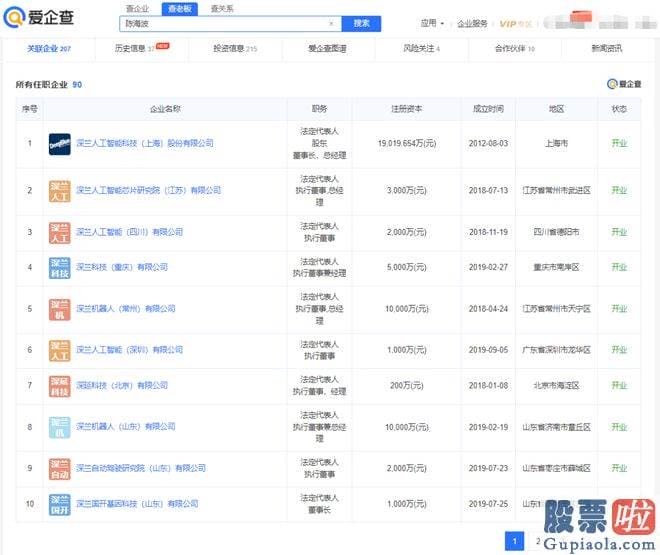Screen dimensions: 660x555
Task: Click the search input field
Action: pos(230,24)
